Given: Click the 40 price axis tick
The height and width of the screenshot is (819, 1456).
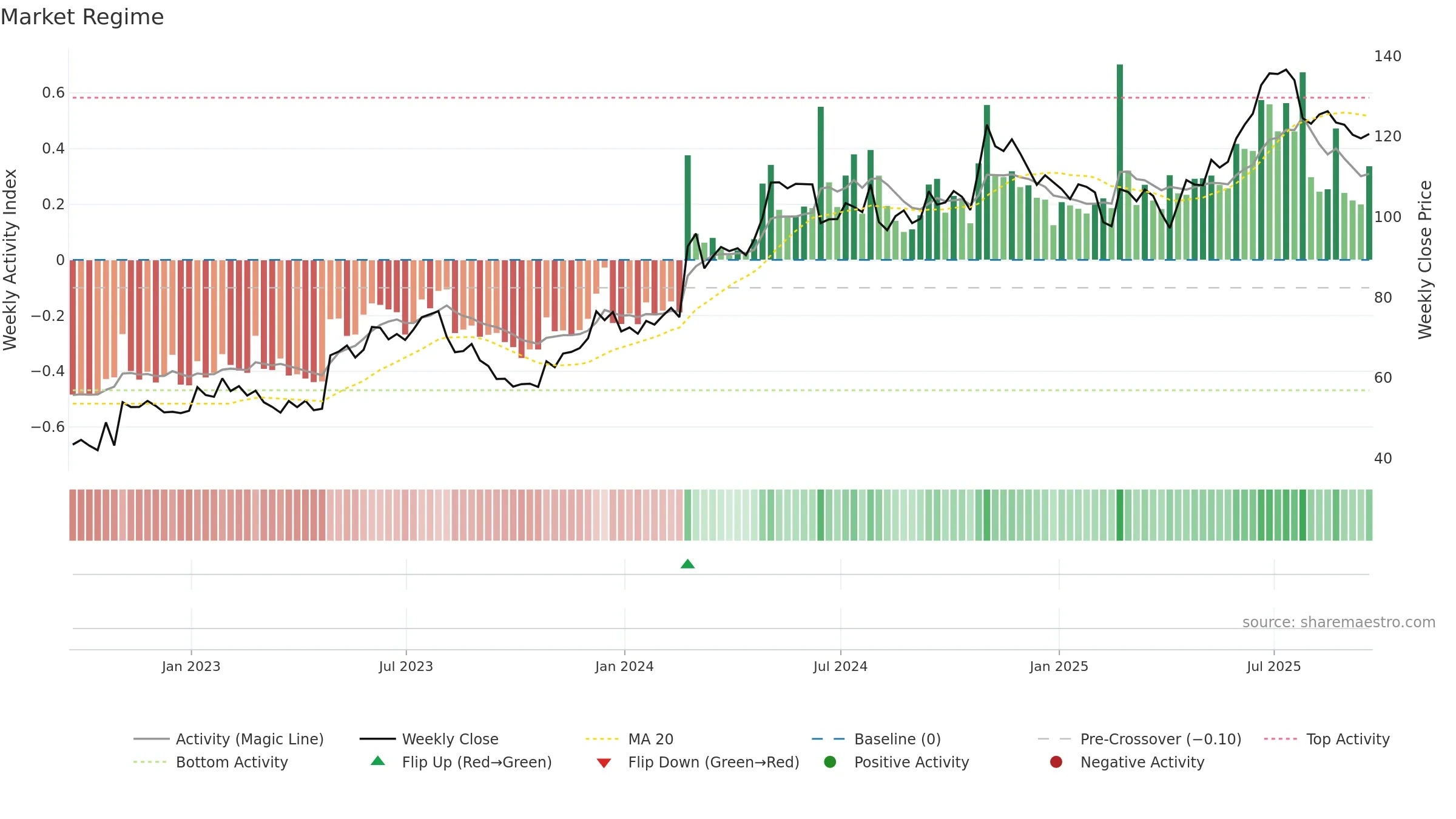Looking at the screenshot, I should (x=1383, y=458).
